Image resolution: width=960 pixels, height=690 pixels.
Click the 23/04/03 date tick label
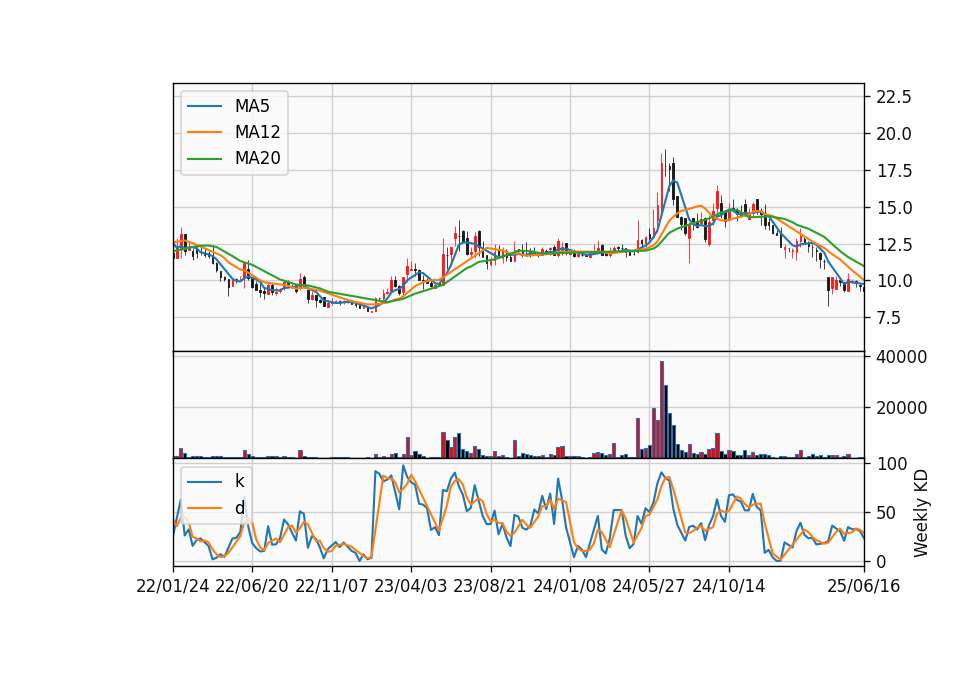click(411, 586)
